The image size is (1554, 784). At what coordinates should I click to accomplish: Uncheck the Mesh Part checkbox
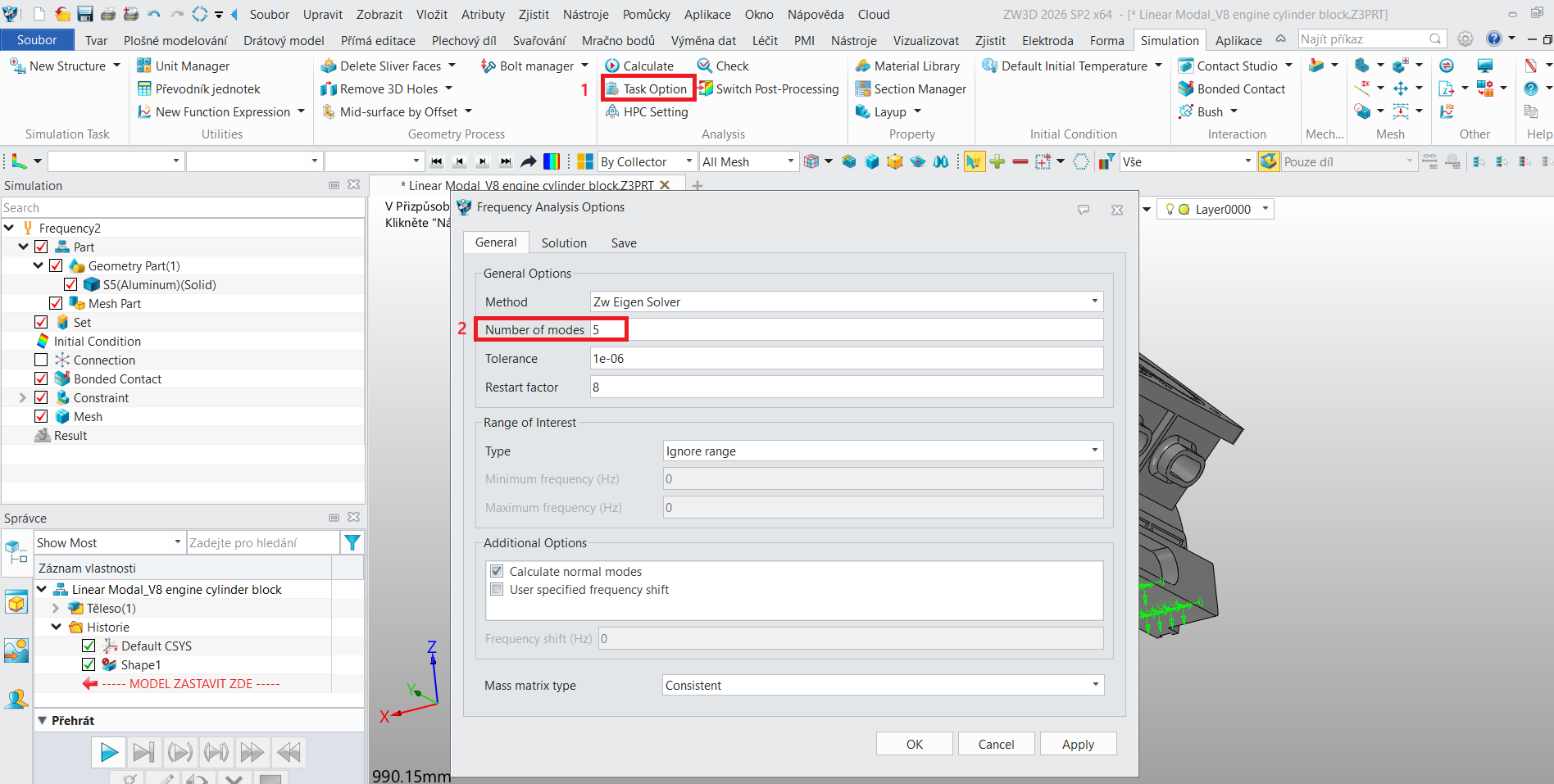56,303
